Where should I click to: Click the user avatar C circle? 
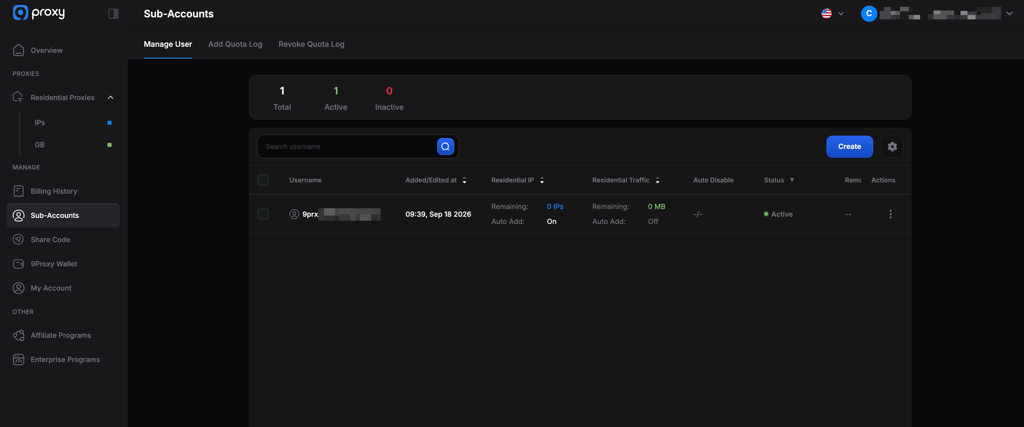coord(869,13)
